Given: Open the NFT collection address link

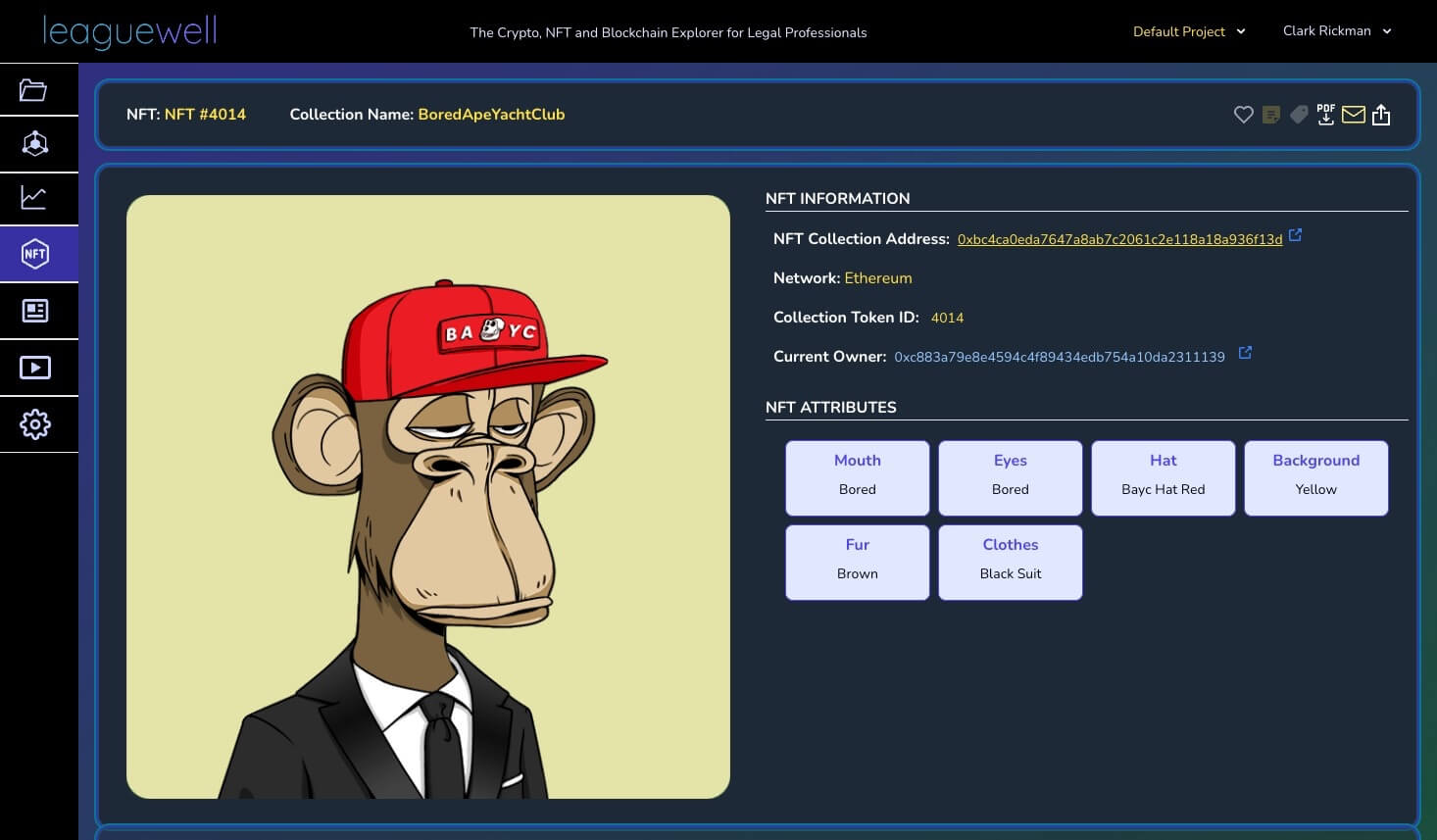Looking at the screenshot, I should point(1119,239).
